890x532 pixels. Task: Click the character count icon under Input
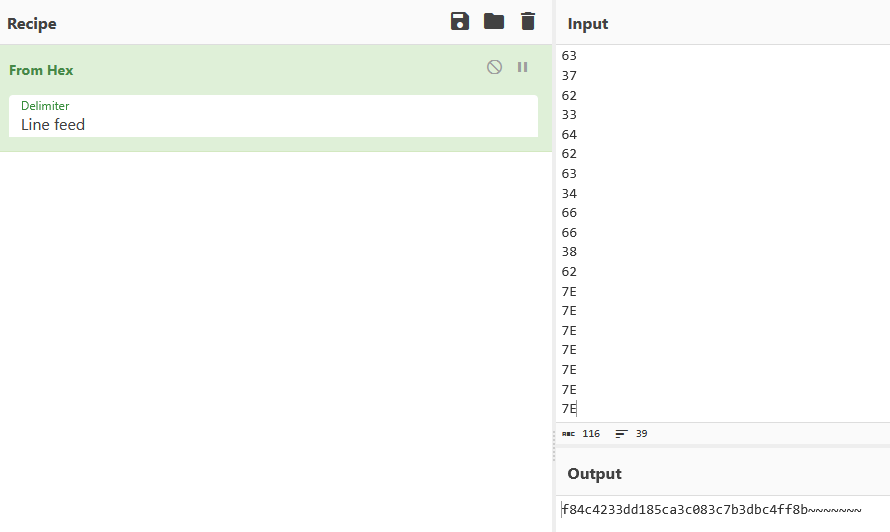[x=568, y=434]
